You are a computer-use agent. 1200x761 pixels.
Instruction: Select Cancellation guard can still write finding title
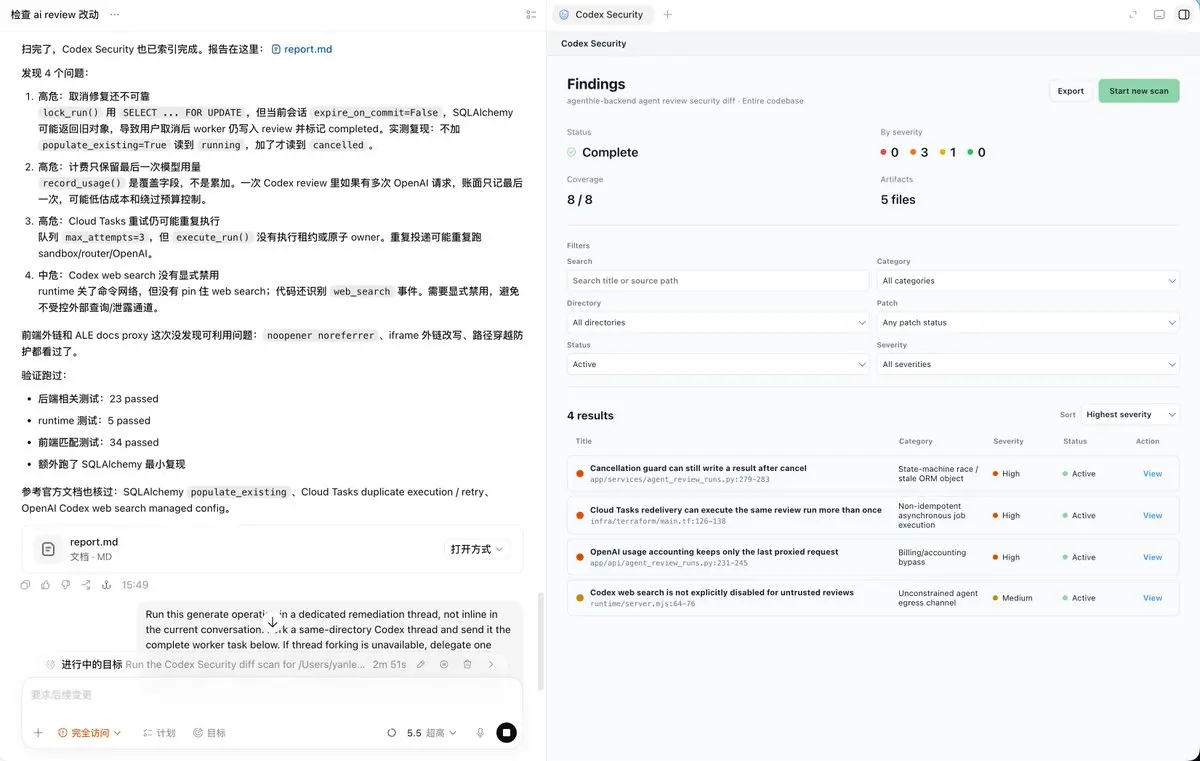[x=698, y=468]
